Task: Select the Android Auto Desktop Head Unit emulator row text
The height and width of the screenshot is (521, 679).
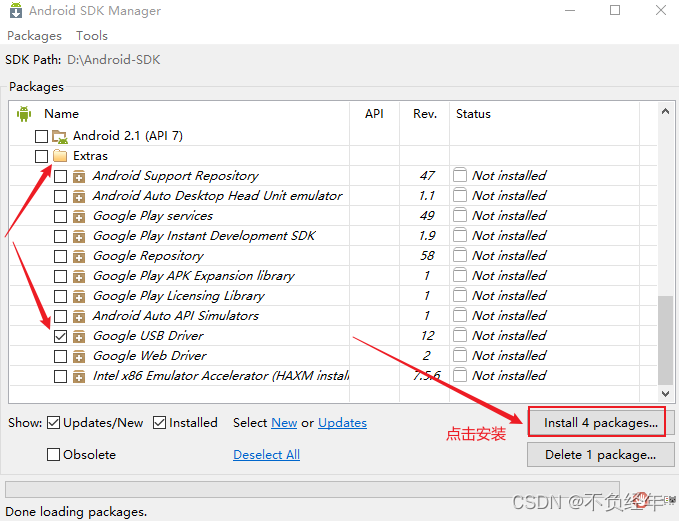Action: [x=217, y=196]
